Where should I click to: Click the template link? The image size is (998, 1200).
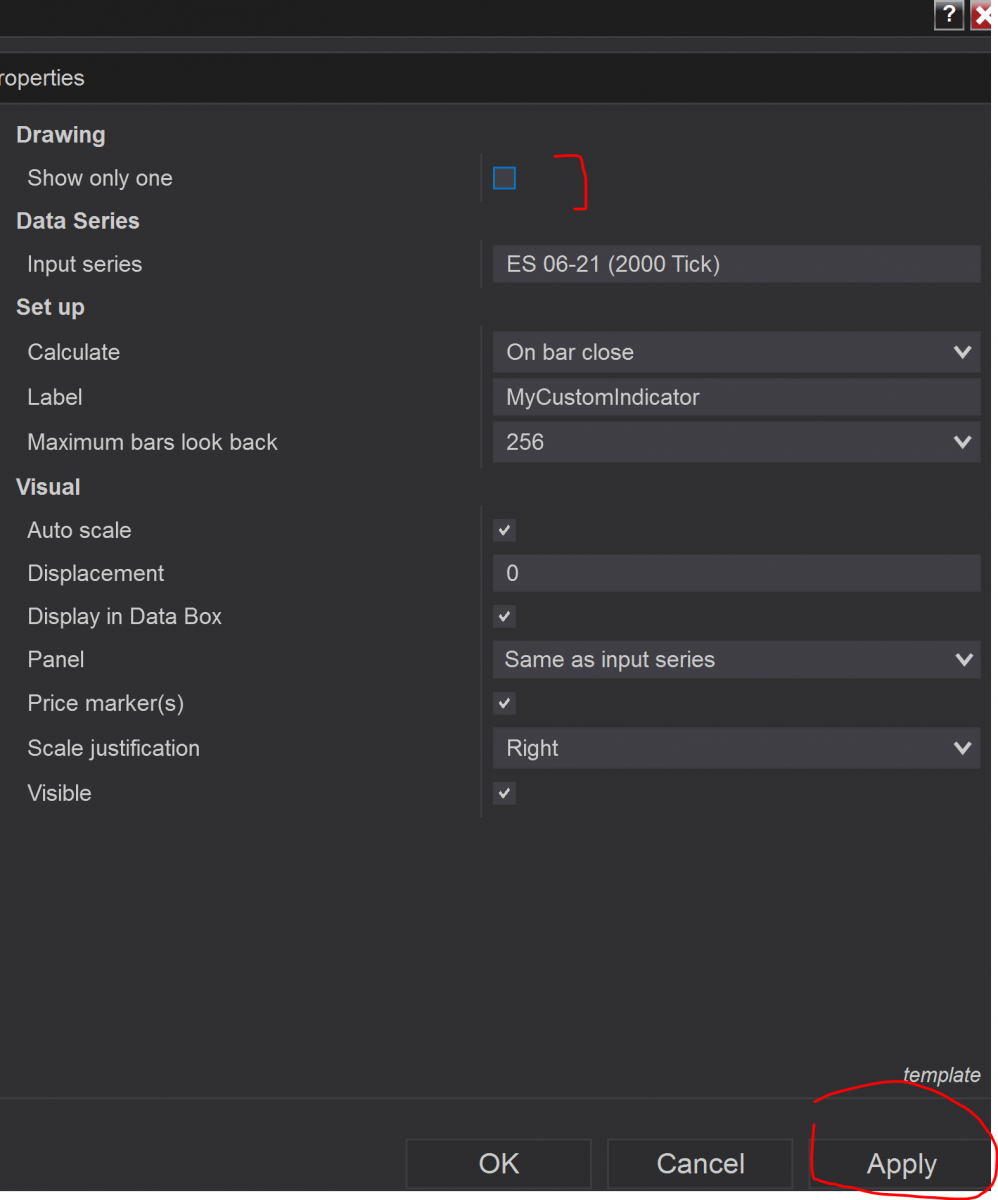941,1075
